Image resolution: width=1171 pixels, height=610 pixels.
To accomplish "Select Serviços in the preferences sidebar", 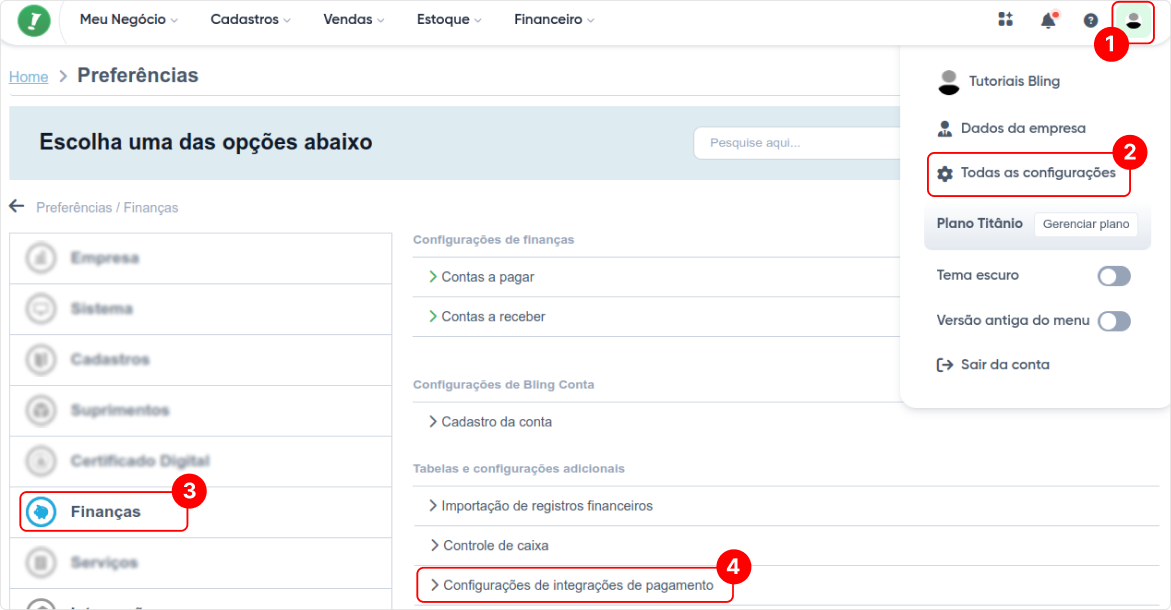I will (200, 563).
